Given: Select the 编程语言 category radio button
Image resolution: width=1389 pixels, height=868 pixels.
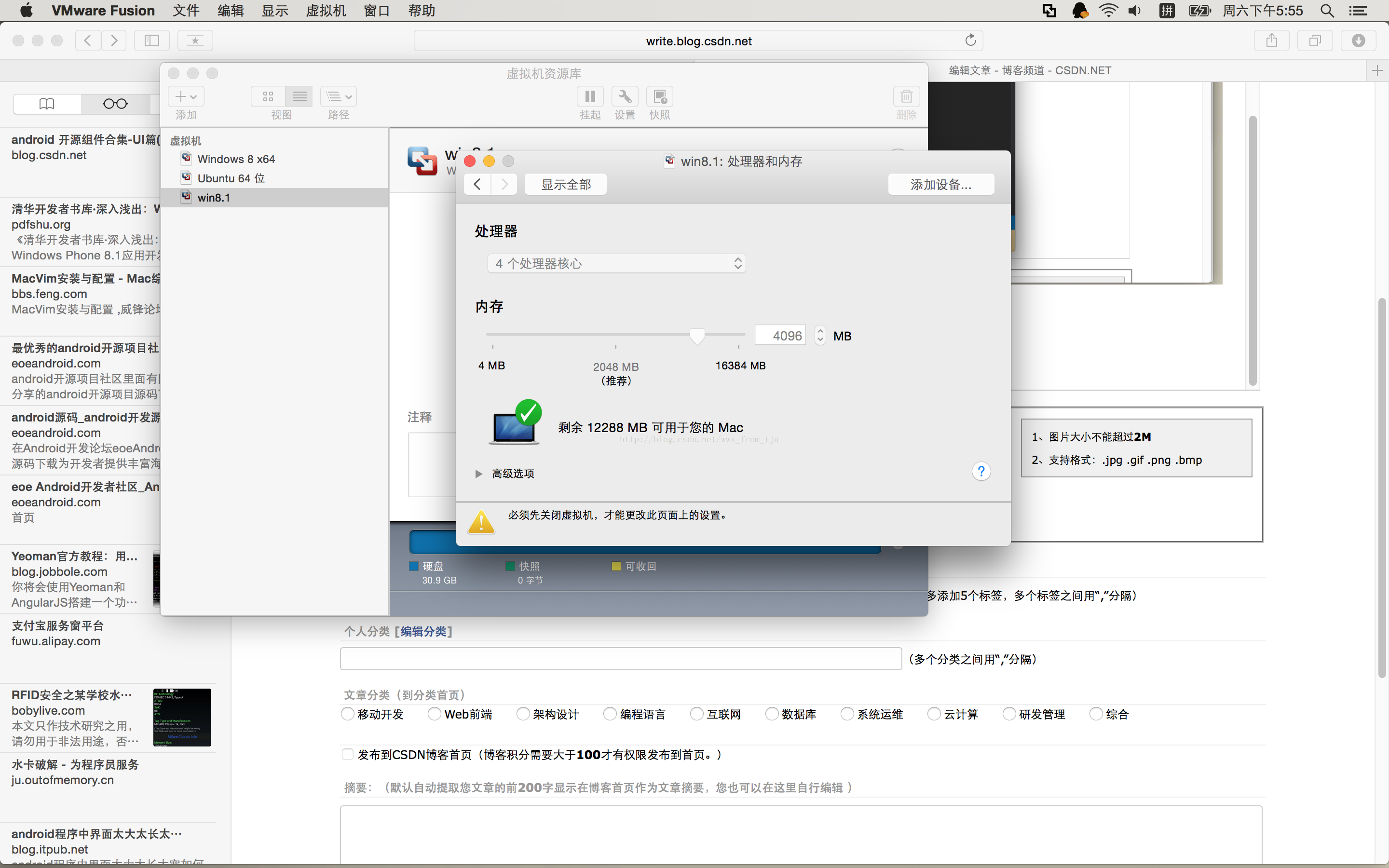Looking at the screenshot, I should tap(610, 714).
